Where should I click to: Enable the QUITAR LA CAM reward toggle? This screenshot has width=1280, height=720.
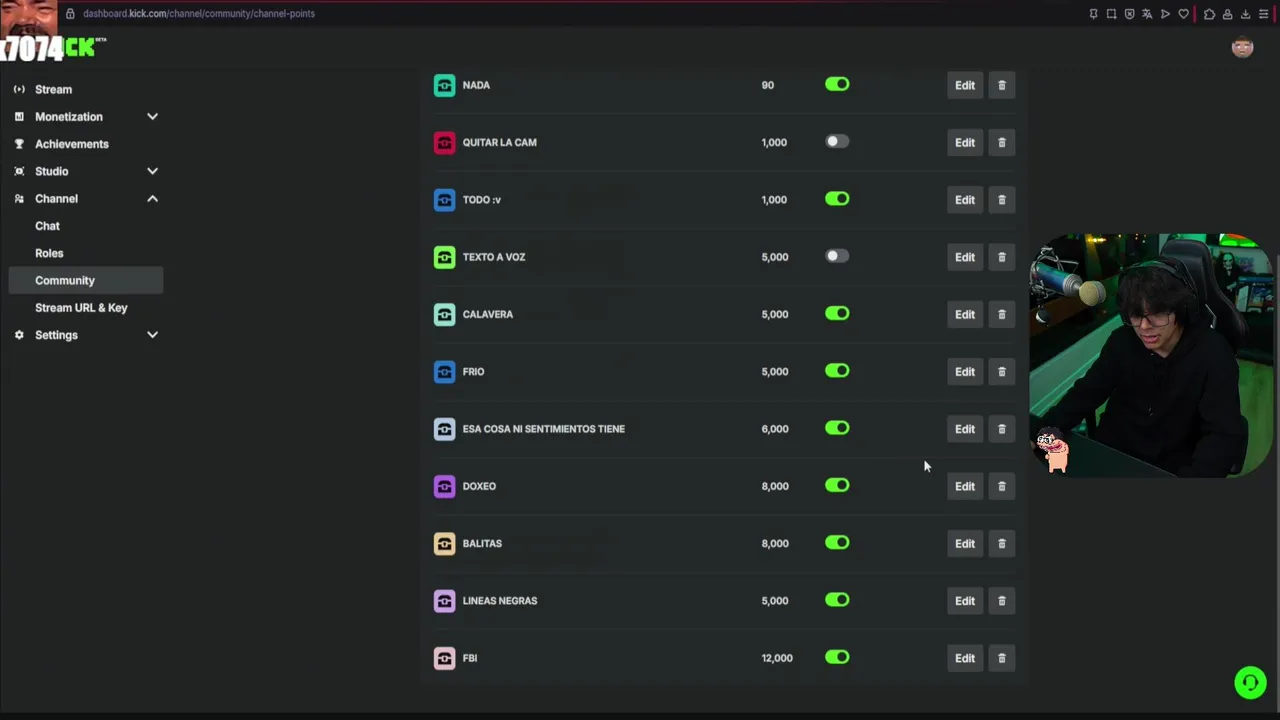pyautogui.click(x=837, y=142)
